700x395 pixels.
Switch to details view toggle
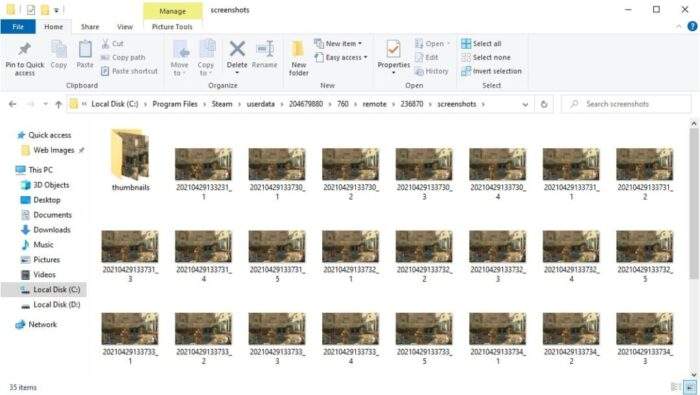pos(676,387)
